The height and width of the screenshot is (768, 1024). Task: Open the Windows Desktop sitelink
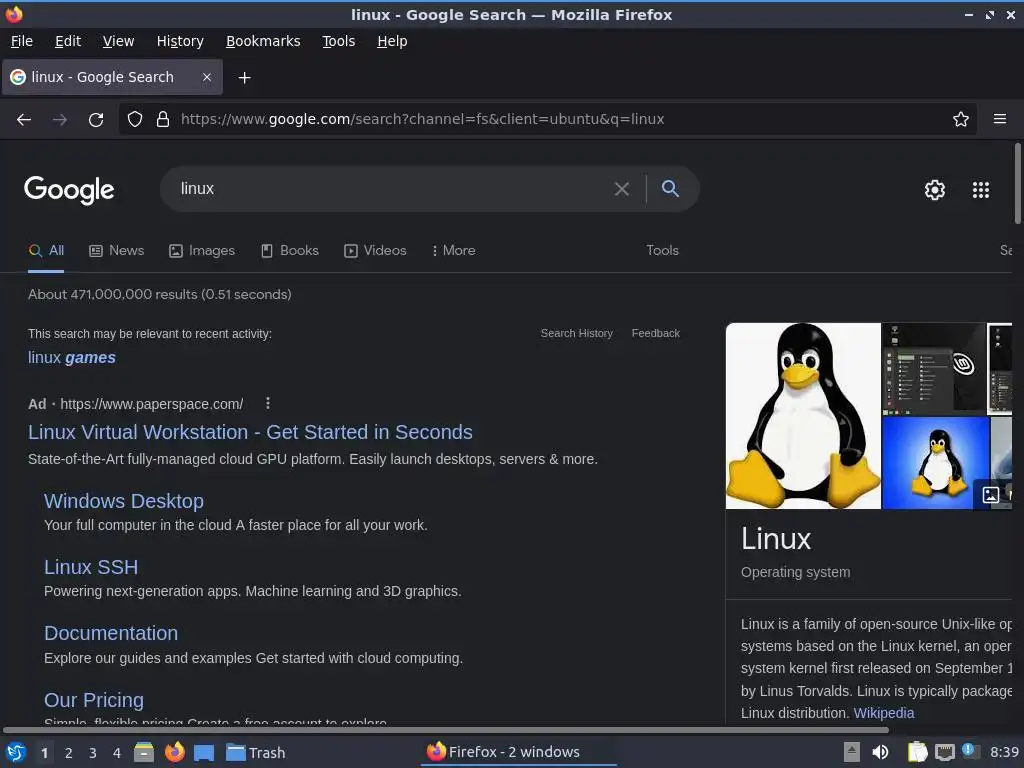(123, 501)
